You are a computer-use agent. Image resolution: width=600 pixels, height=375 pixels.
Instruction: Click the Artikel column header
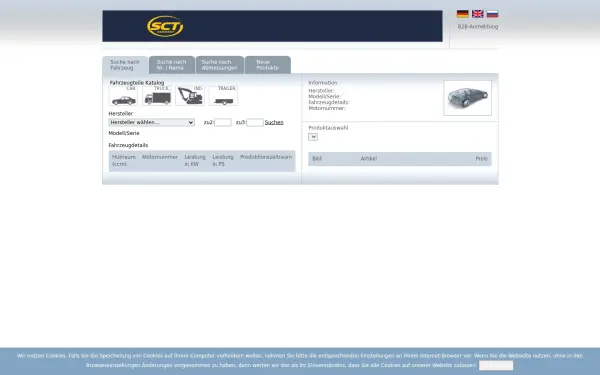coord(368,158)
